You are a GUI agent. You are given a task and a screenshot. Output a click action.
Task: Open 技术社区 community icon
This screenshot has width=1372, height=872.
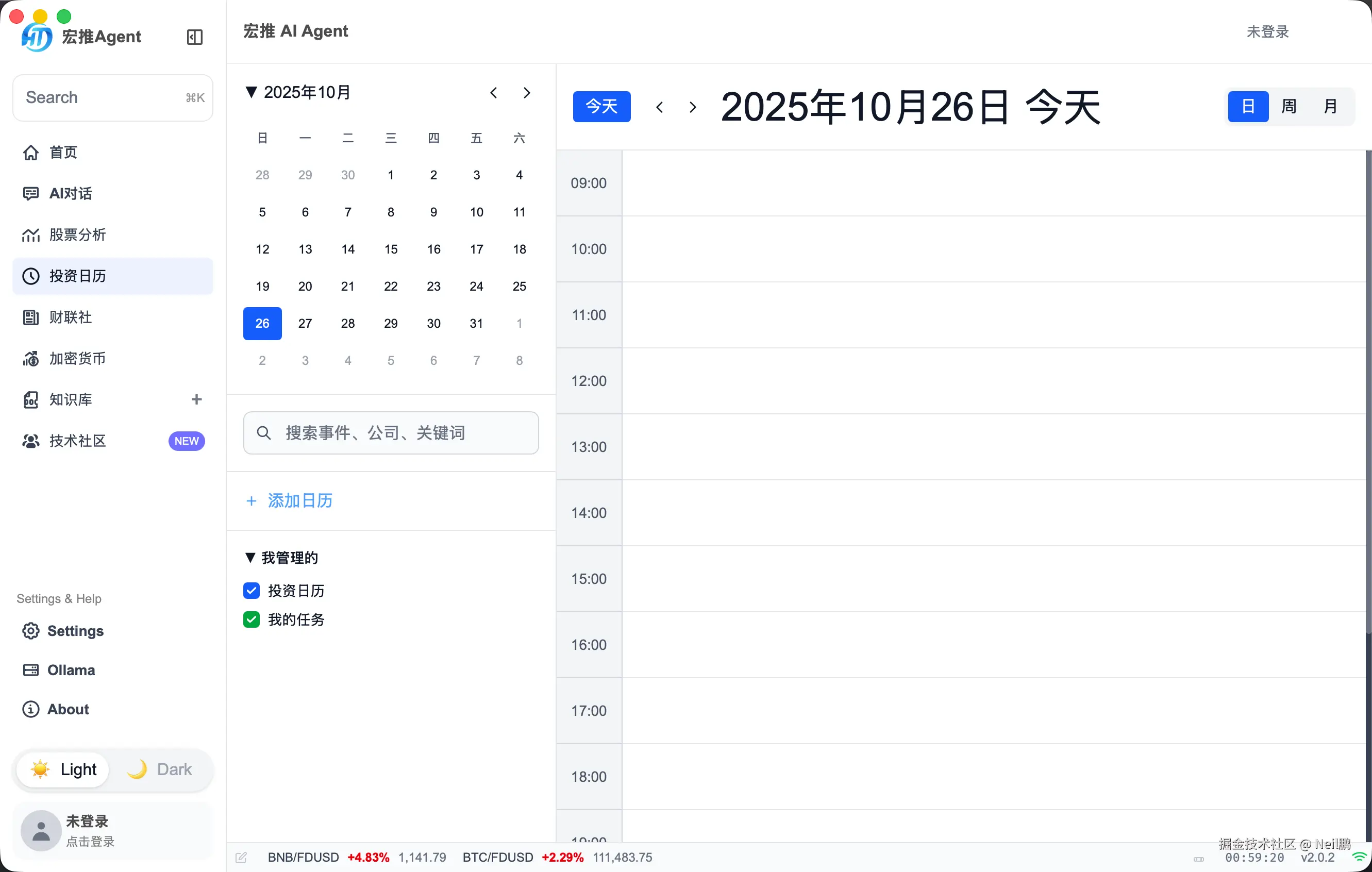[x=31, y=441]
